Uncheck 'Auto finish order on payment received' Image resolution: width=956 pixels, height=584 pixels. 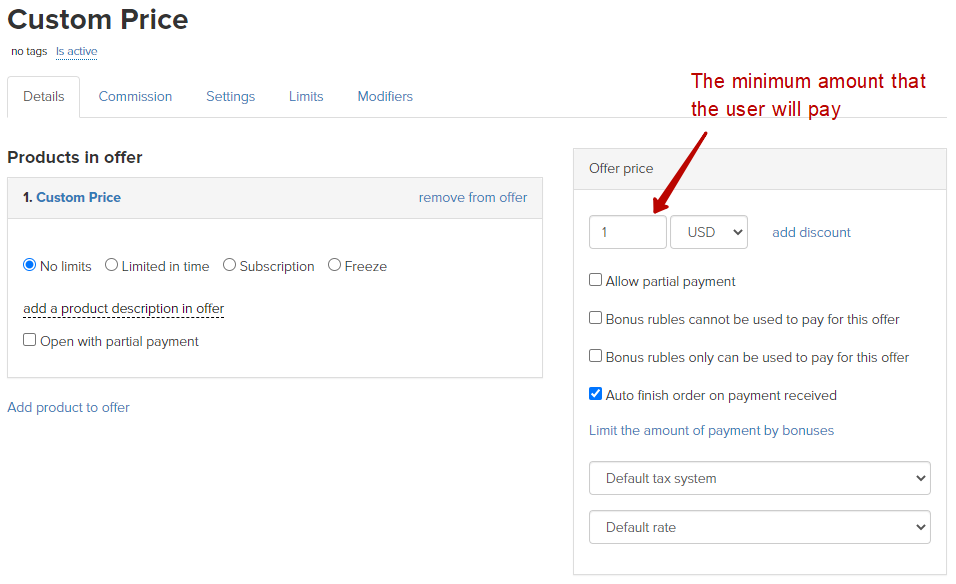(x=596, y=395)
